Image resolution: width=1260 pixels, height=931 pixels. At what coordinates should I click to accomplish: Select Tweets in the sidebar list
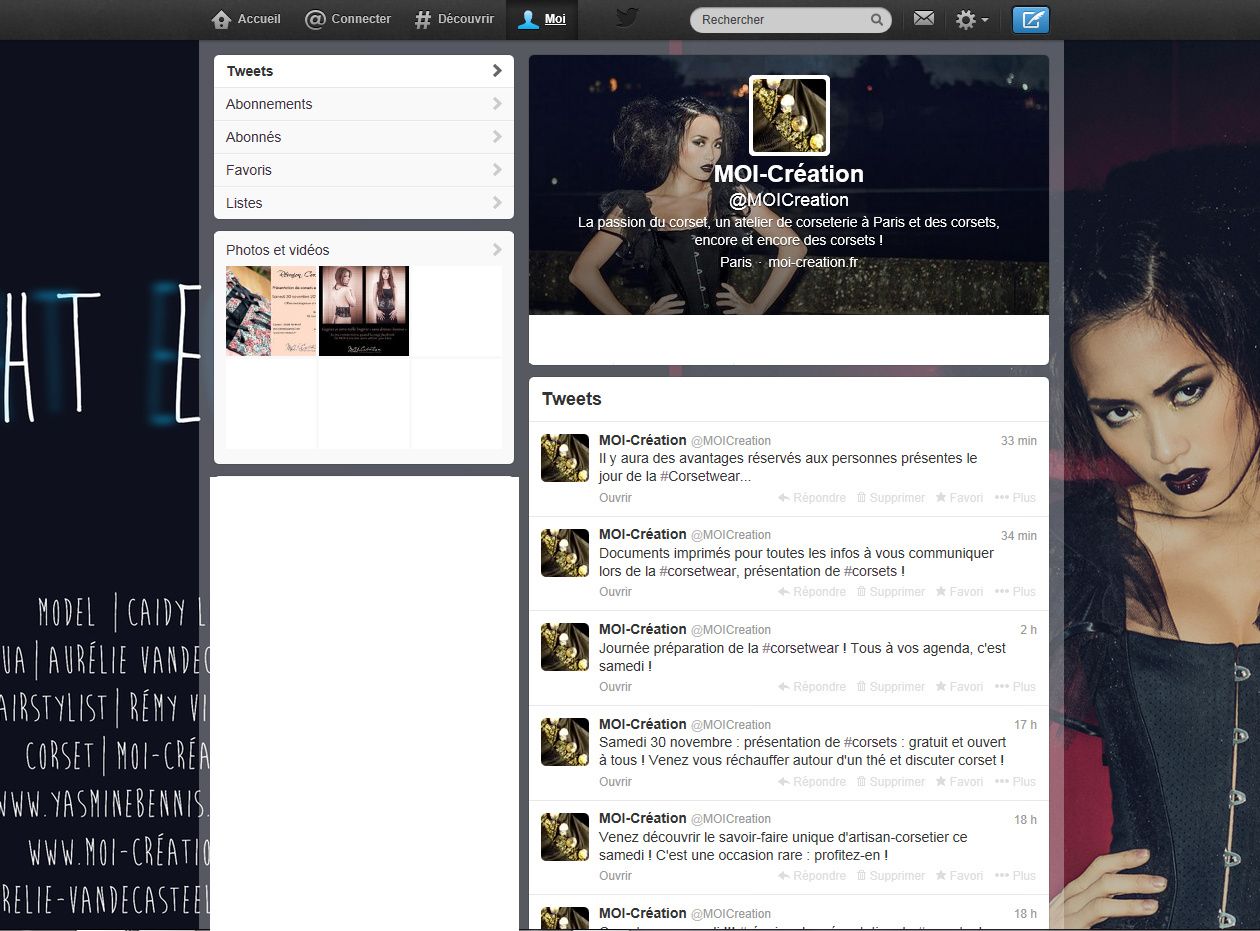pyautogui.click(x=364, y=71)
